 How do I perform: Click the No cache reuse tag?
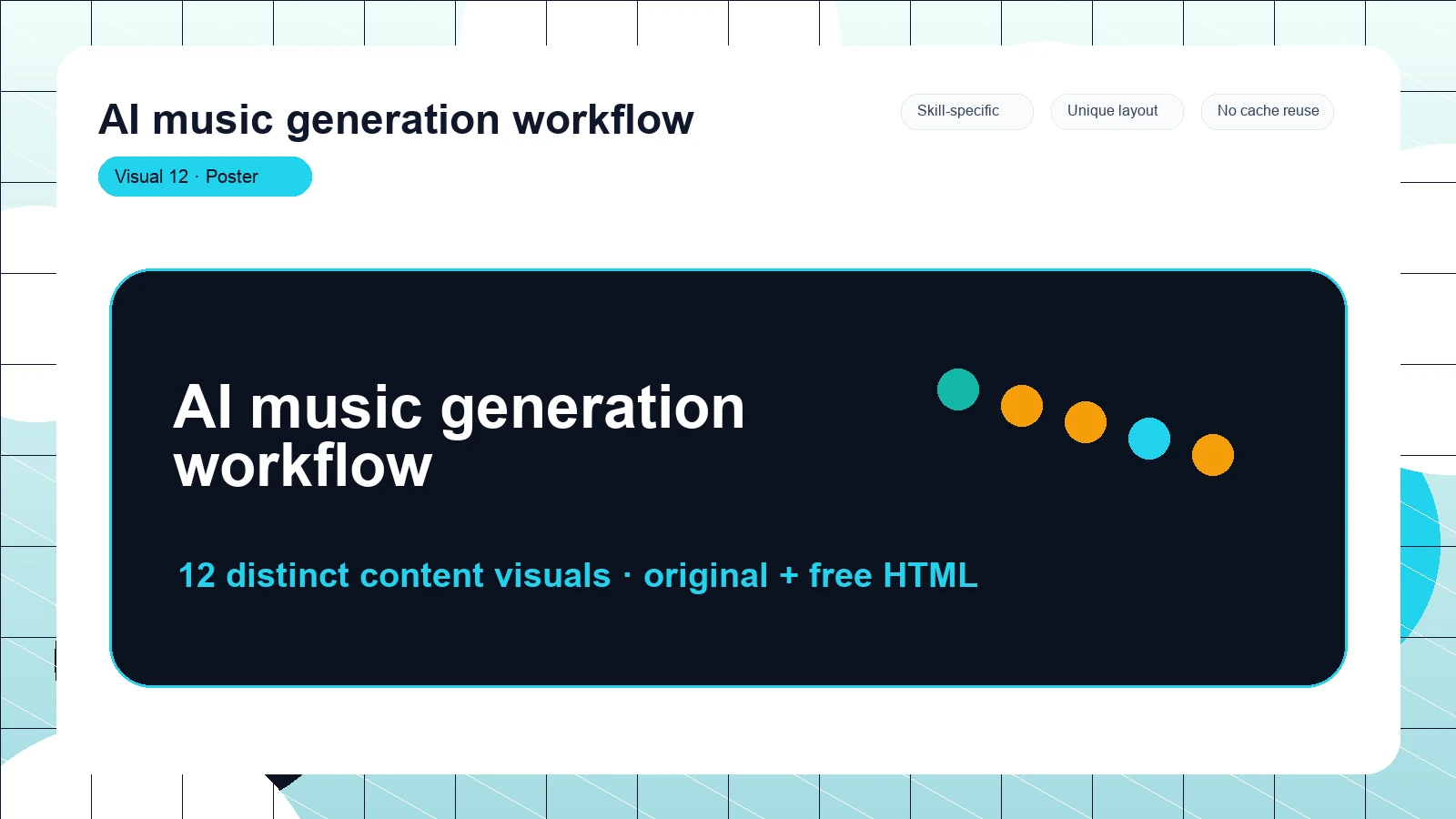[x=1268, y=111]
